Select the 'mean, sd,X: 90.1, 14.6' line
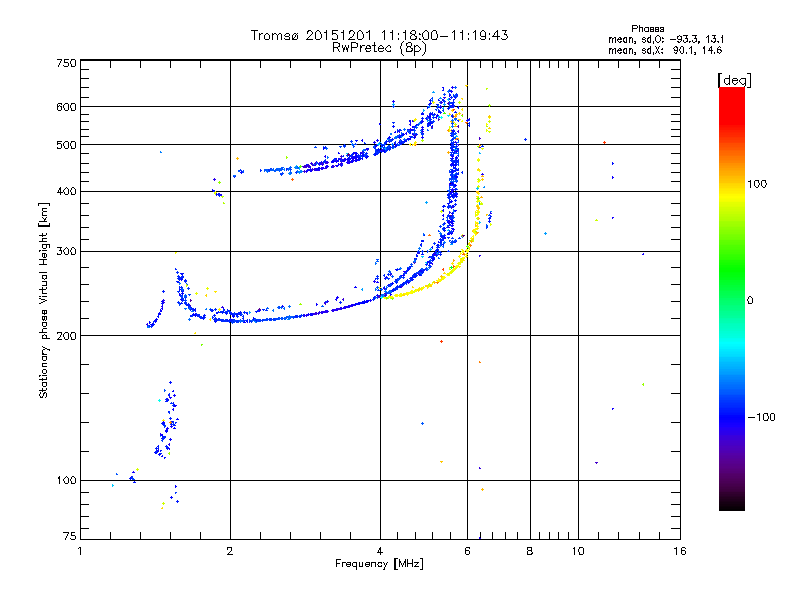Image resolution: width=800 pixels, height=600 pixels. [x=665, y=50]
